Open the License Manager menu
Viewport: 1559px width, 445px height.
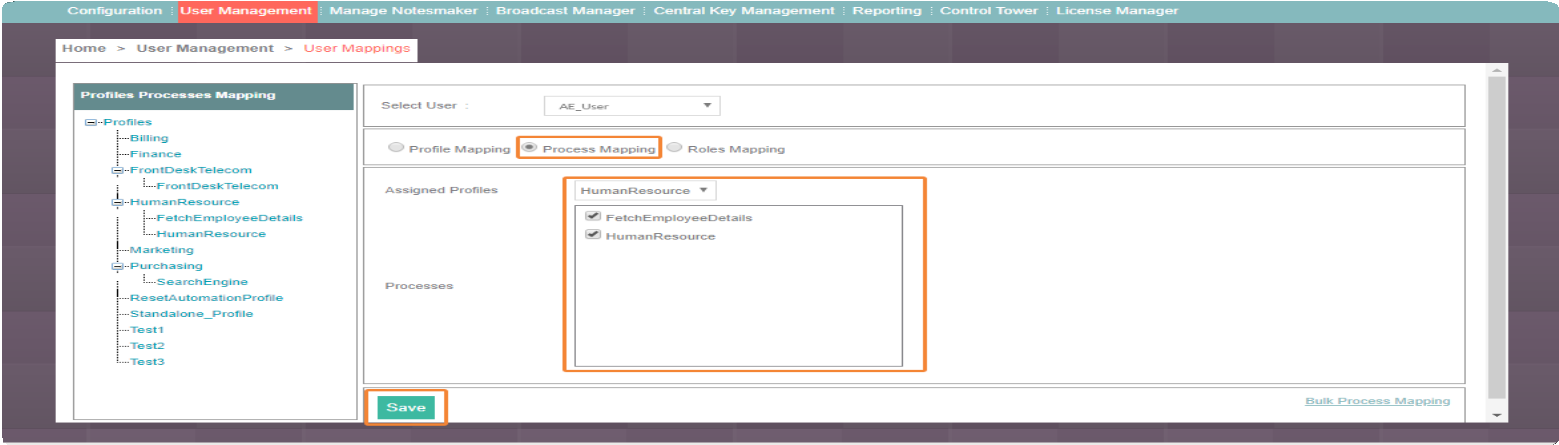1117,11
